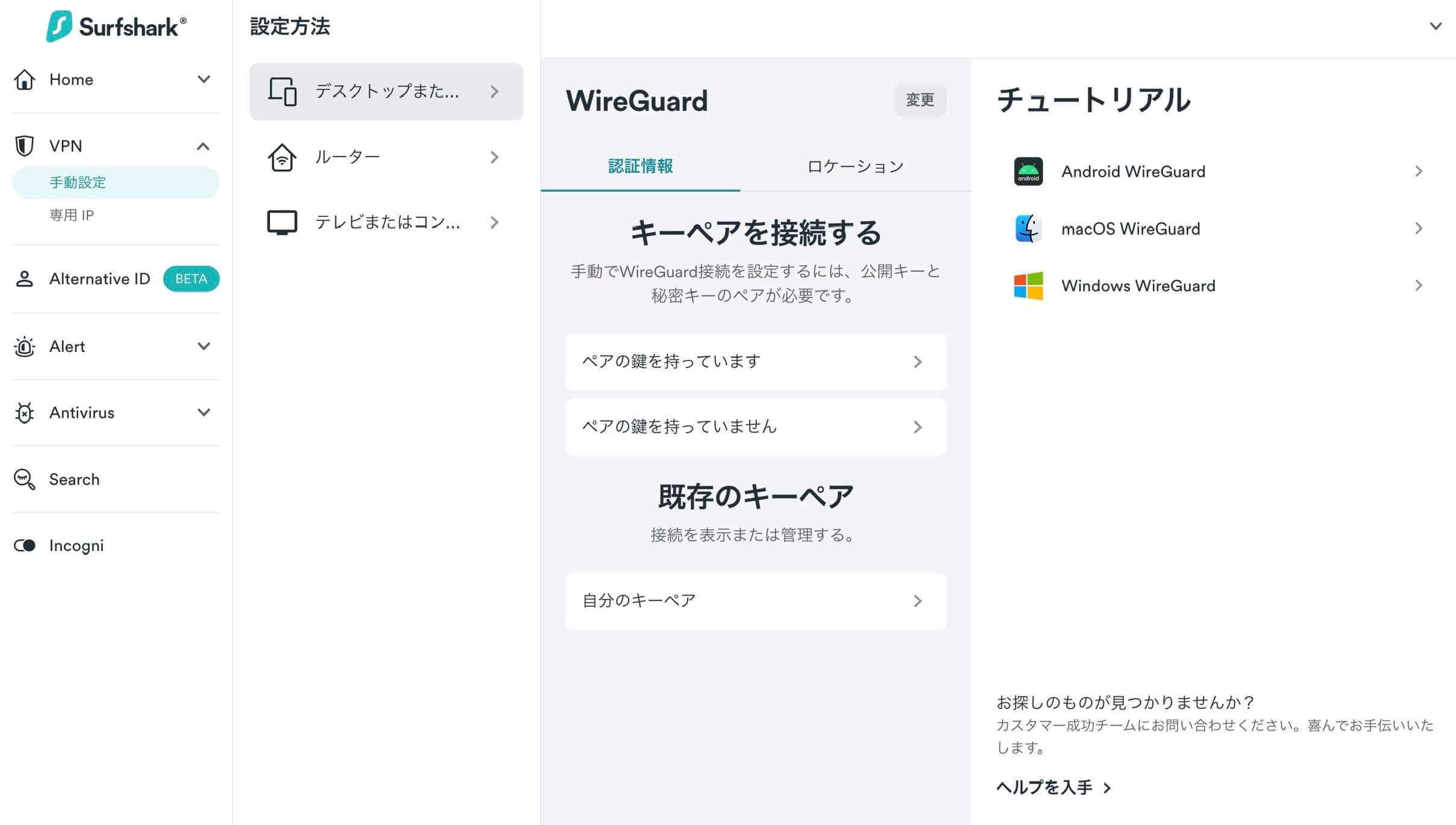The width and height of the screenshot is (1456, 825).
Task: Click the Android WireGuard icon
Action: click(x=1028, y=172)
